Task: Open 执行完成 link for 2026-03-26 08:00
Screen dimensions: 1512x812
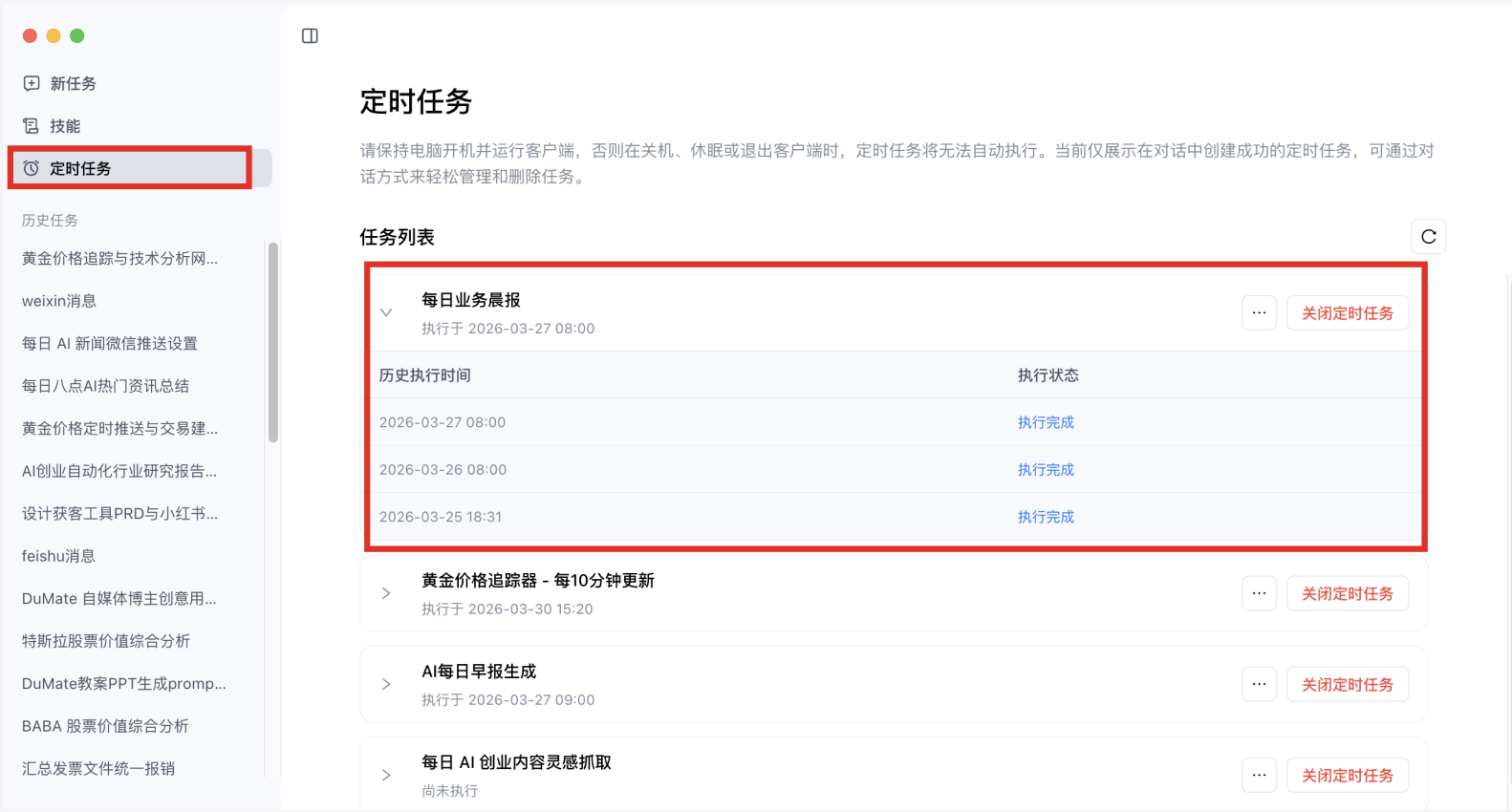Action: 1046,470
